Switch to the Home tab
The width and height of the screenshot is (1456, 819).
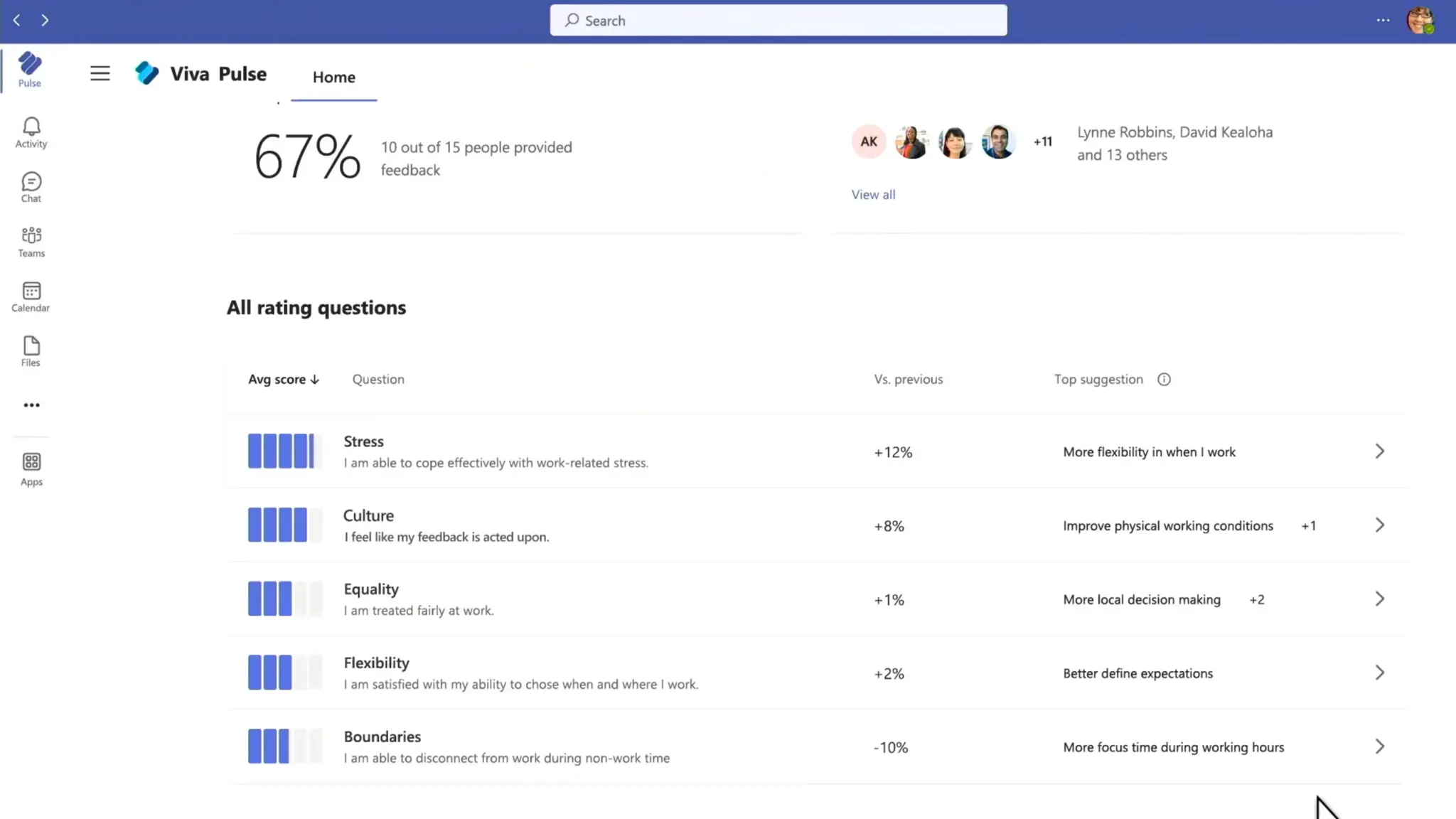[333, 77]
